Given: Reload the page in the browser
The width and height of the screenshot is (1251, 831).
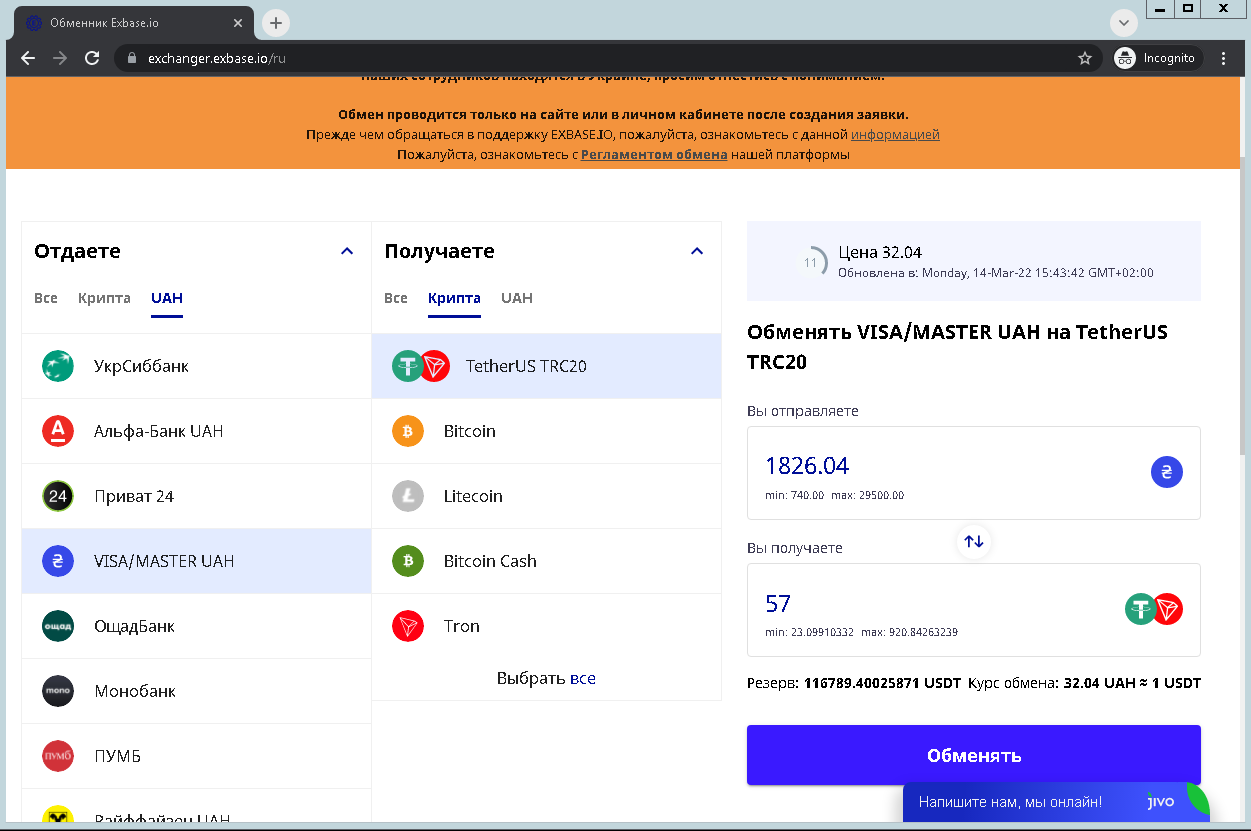Looking at the screenshot, I should (92, 58).
